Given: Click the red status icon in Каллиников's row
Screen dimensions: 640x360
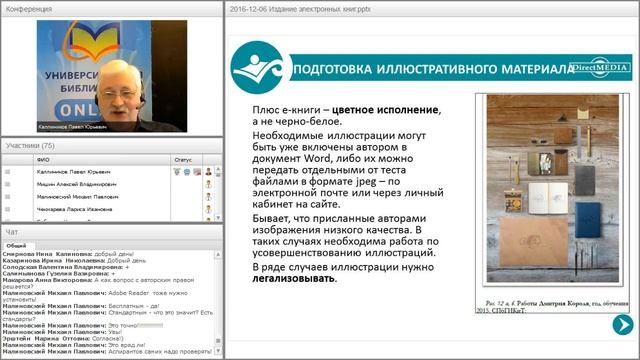Looking at the screenshot, I should tap(197, 172).
